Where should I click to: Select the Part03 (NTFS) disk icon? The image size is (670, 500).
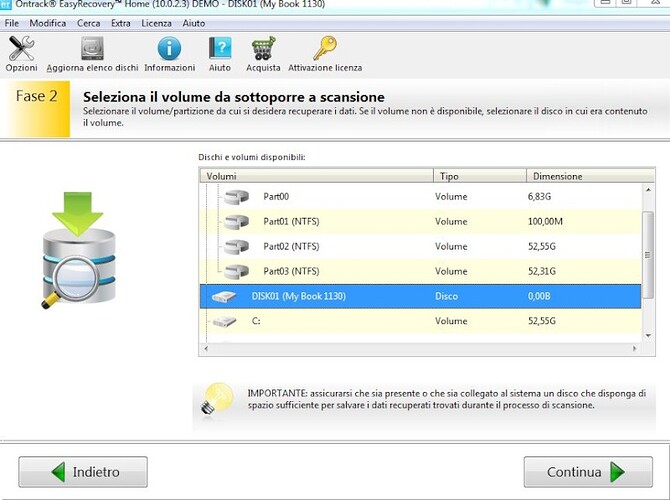point(236,271)
